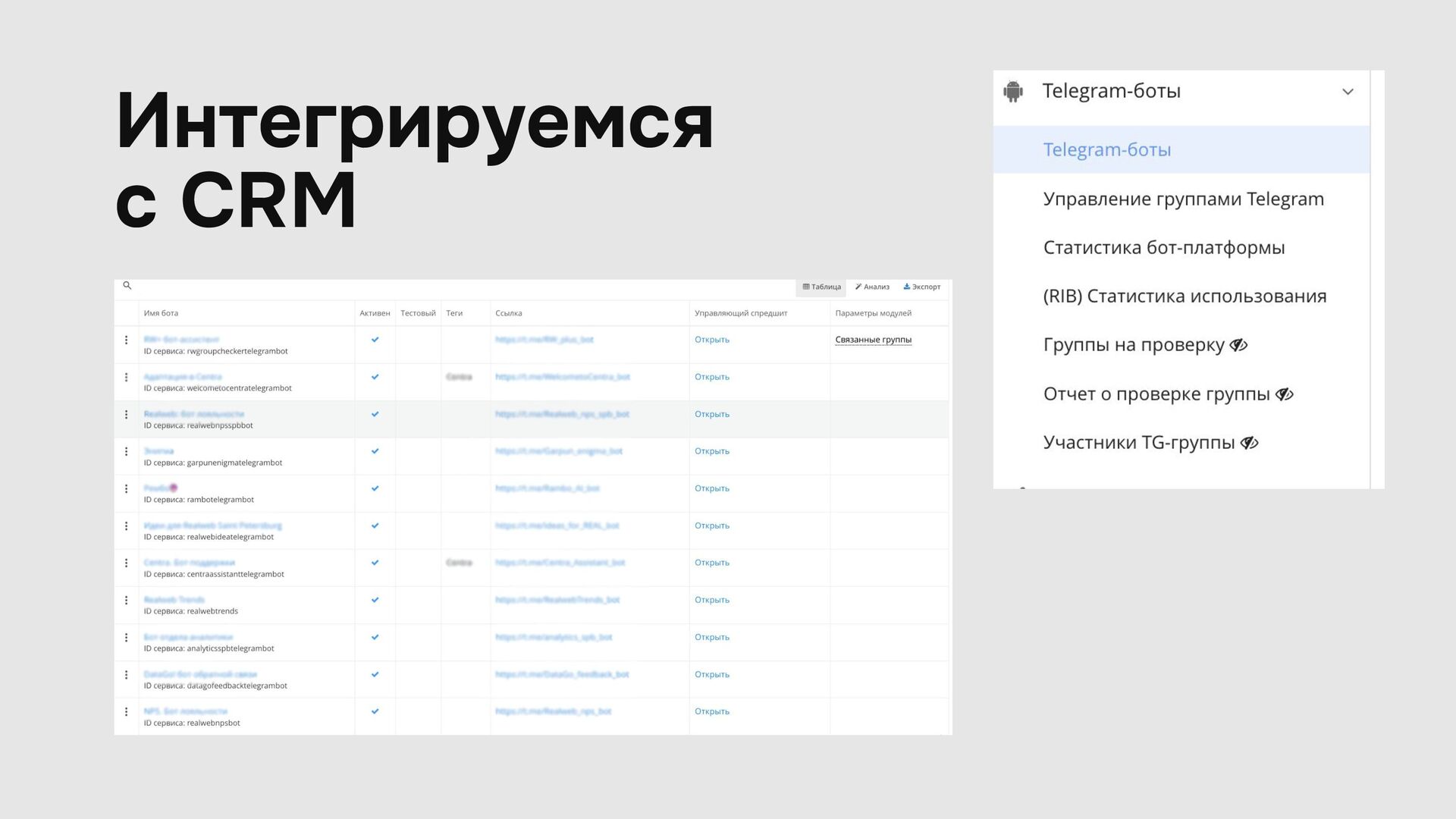Click Открыть for garpunenigmatelegrambot row

pos(712,451)
